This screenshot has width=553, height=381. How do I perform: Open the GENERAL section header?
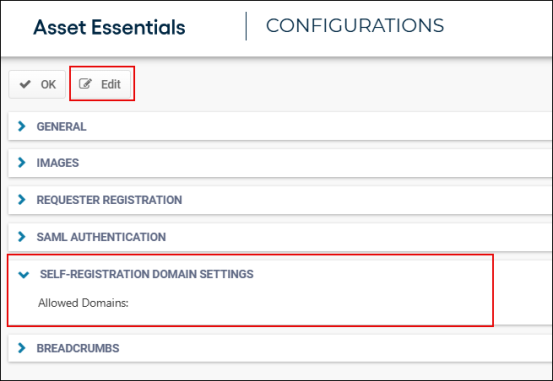[61, 126]
